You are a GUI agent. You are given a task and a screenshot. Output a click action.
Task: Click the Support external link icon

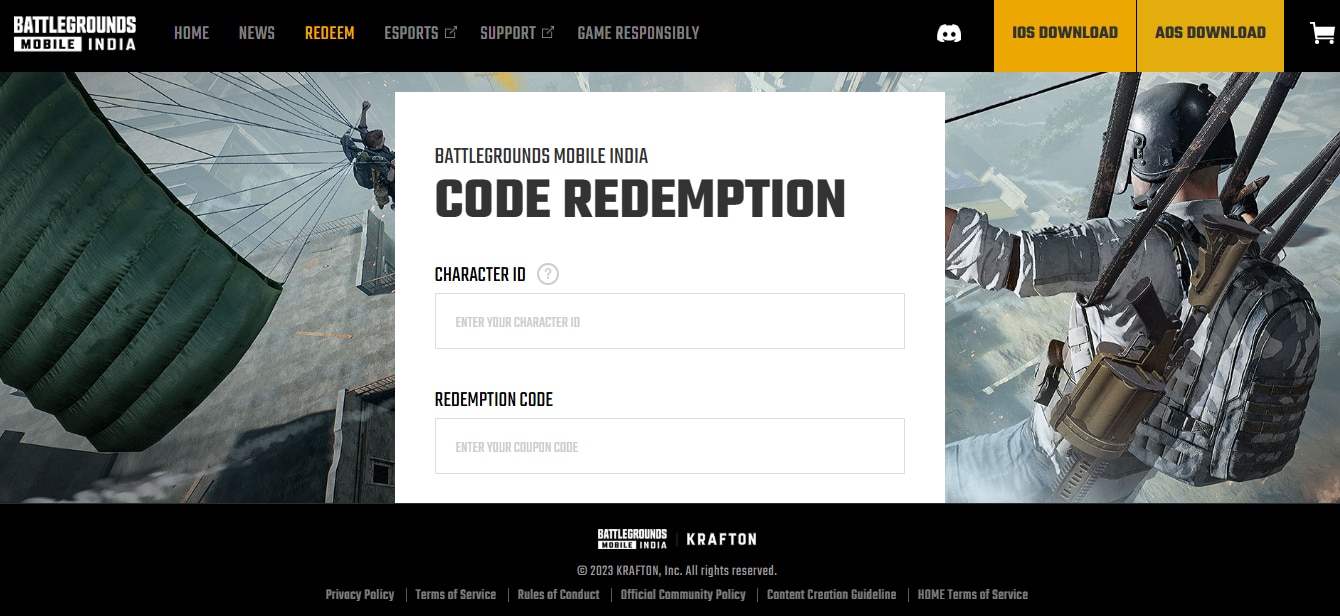click(x=547, y=32)
